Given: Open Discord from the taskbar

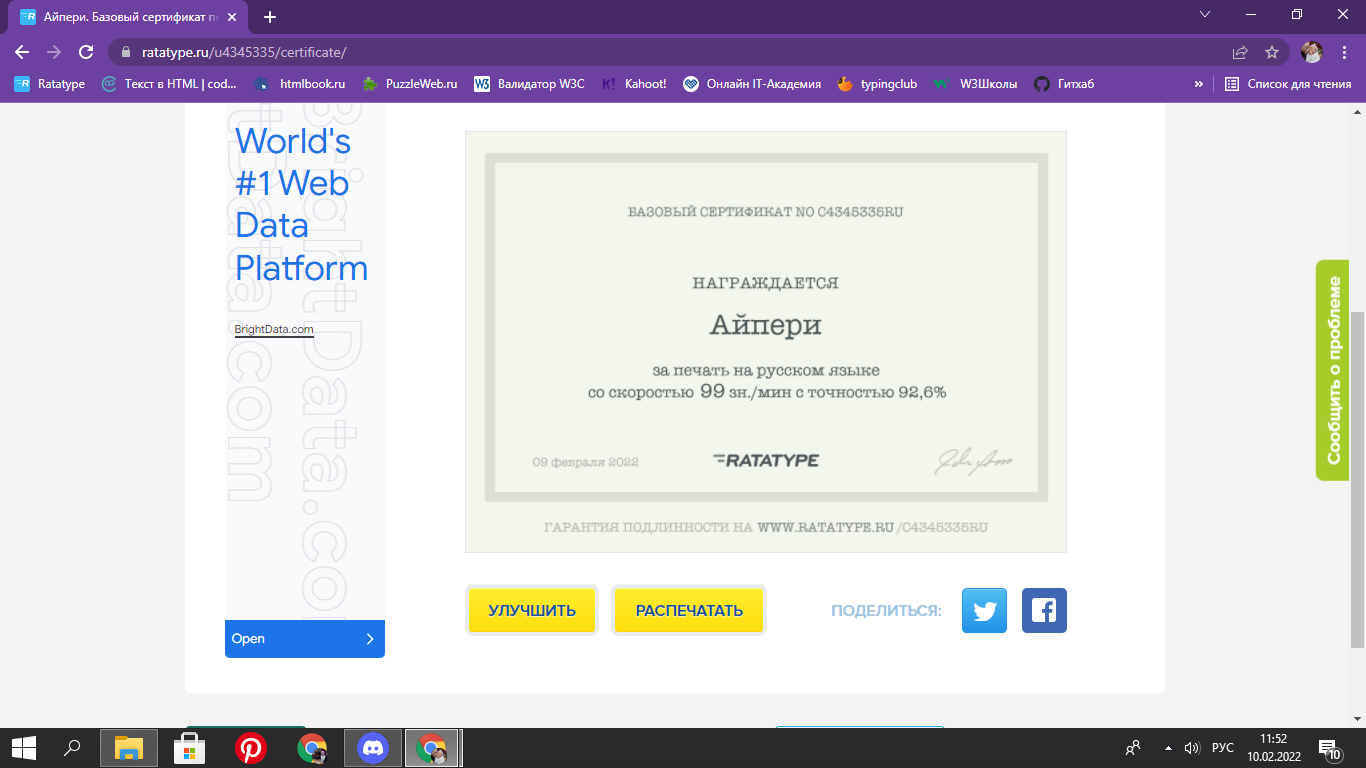Looking at the screenshot, I should pos(373,748).
